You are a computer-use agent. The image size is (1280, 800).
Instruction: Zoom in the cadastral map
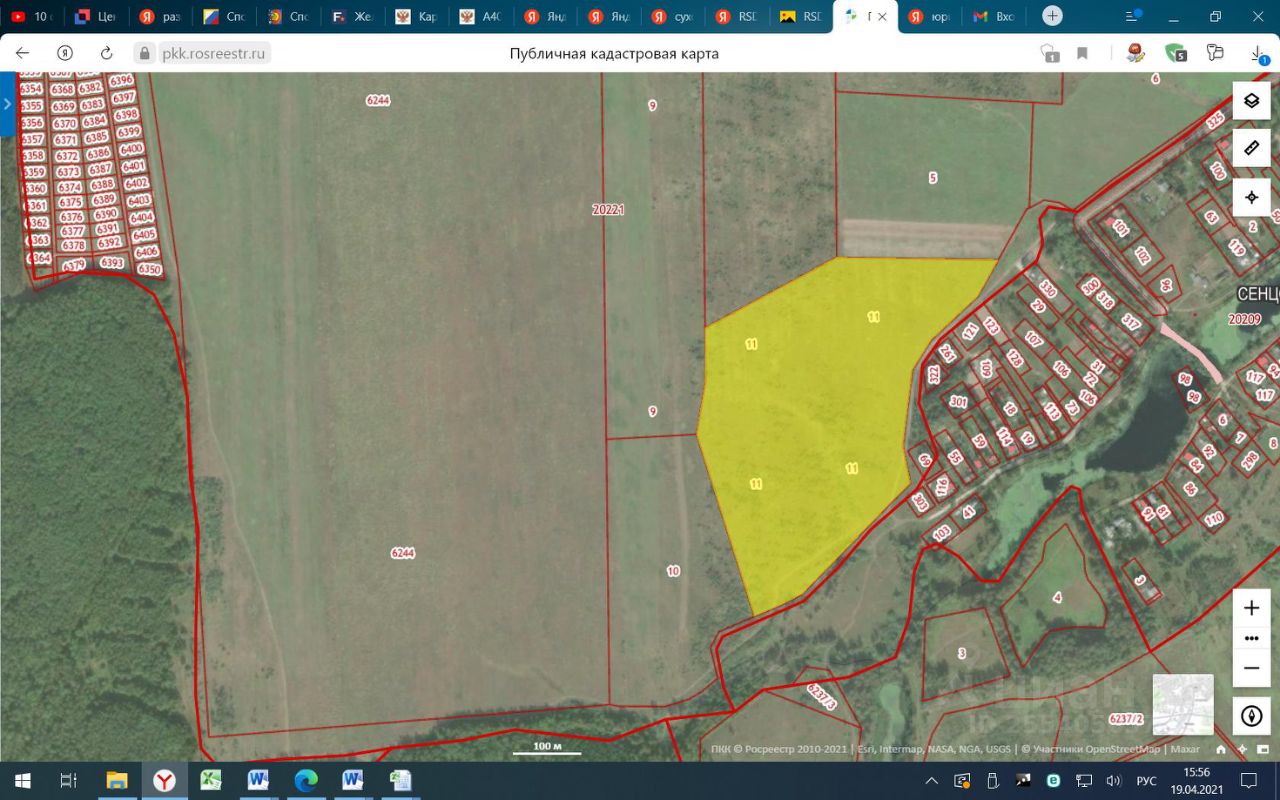[1251, 608]
